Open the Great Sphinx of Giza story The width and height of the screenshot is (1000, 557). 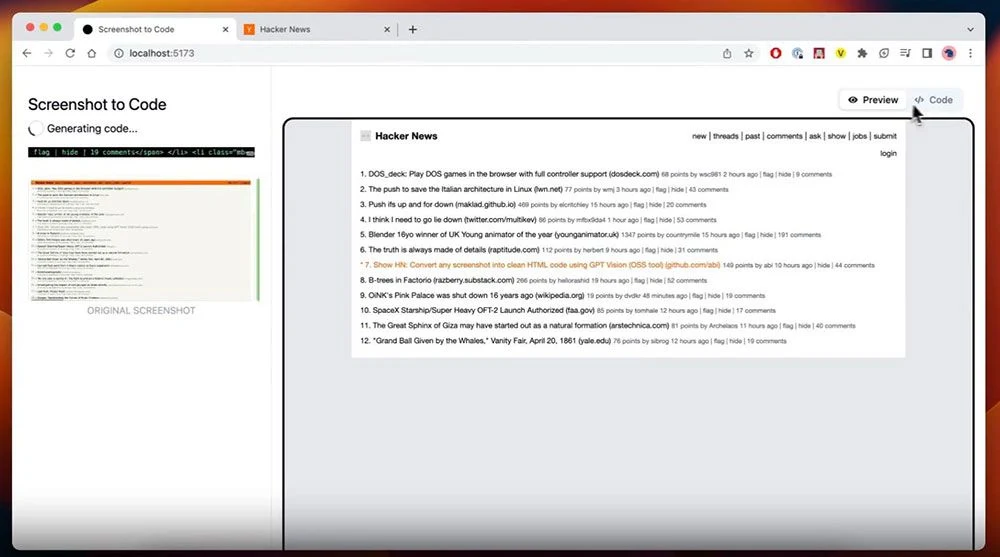point(520,326)
